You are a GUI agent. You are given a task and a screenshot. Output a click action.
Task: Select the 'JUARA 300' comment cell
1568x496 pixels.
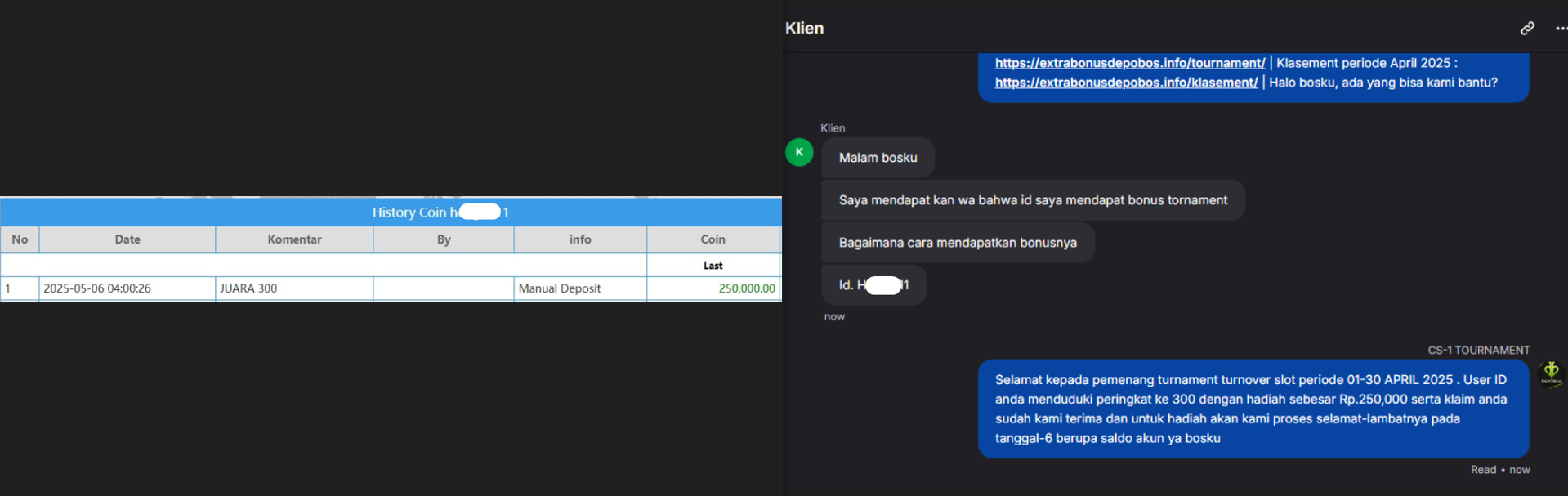pyautogui.click(x=294, y=288)
